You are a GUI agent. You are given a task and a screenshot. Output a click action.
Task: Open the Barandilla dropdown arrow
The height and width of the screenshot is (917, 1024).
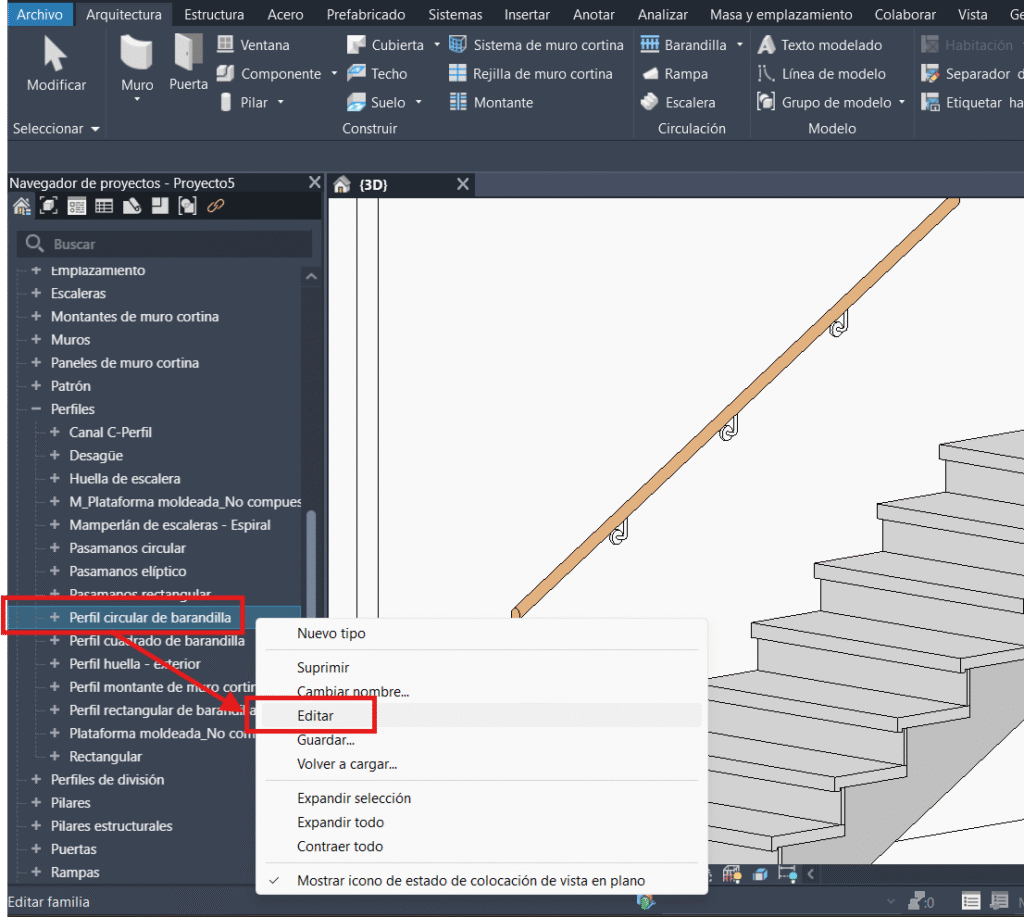pyautogui.click(x=740, y=45)
